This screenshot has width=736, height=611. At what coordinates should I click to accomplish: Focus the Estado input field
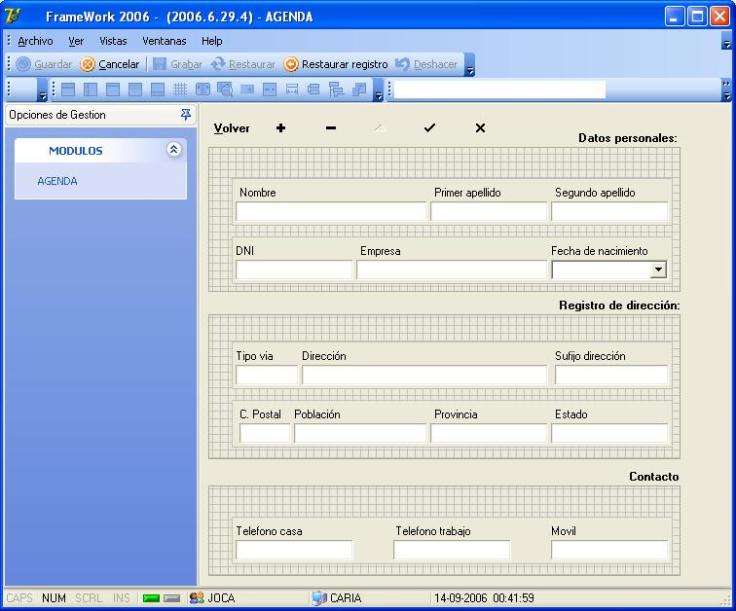609,433
